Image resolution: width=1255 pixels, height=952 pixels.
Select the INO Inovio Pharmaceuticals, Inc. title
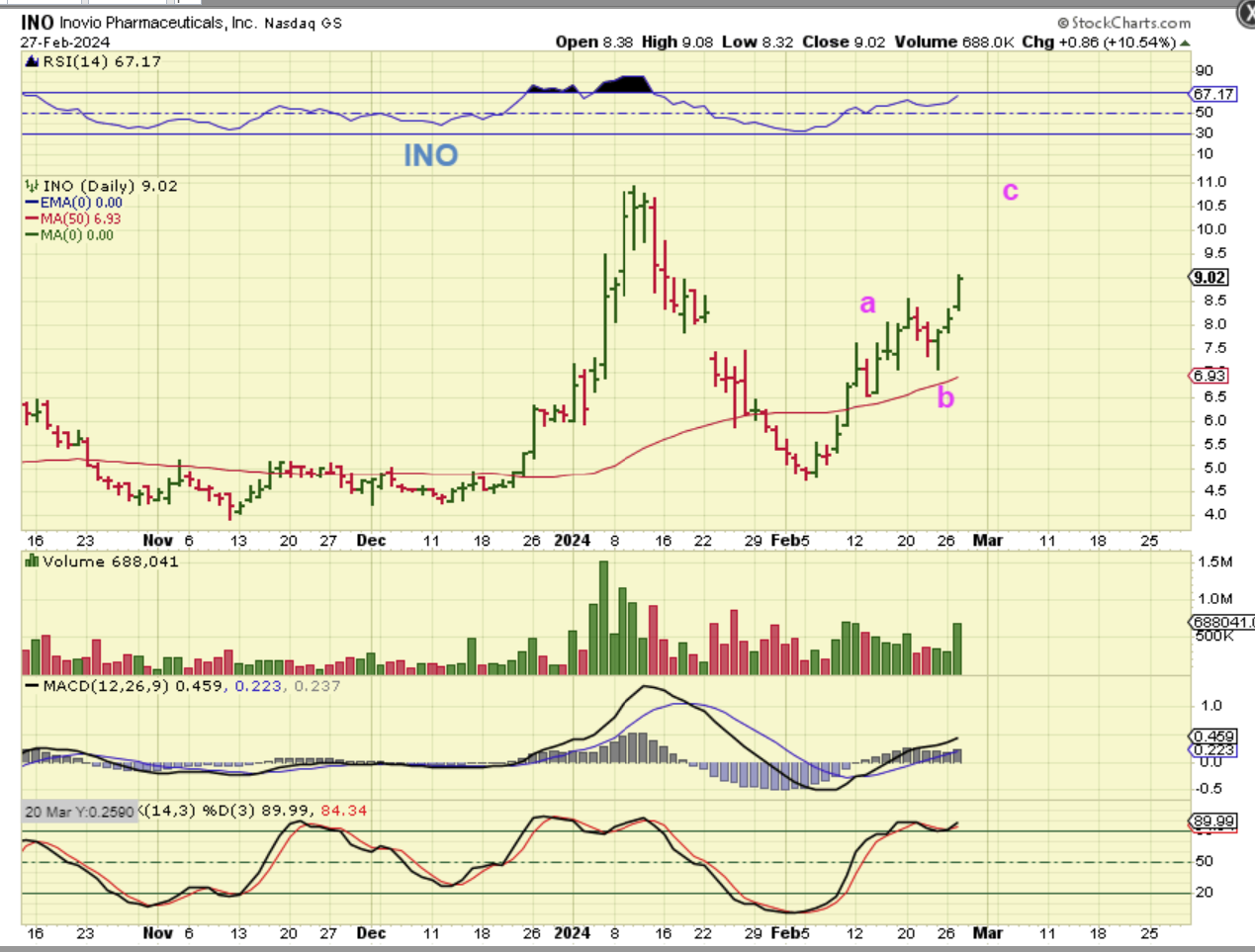[138, 22]
